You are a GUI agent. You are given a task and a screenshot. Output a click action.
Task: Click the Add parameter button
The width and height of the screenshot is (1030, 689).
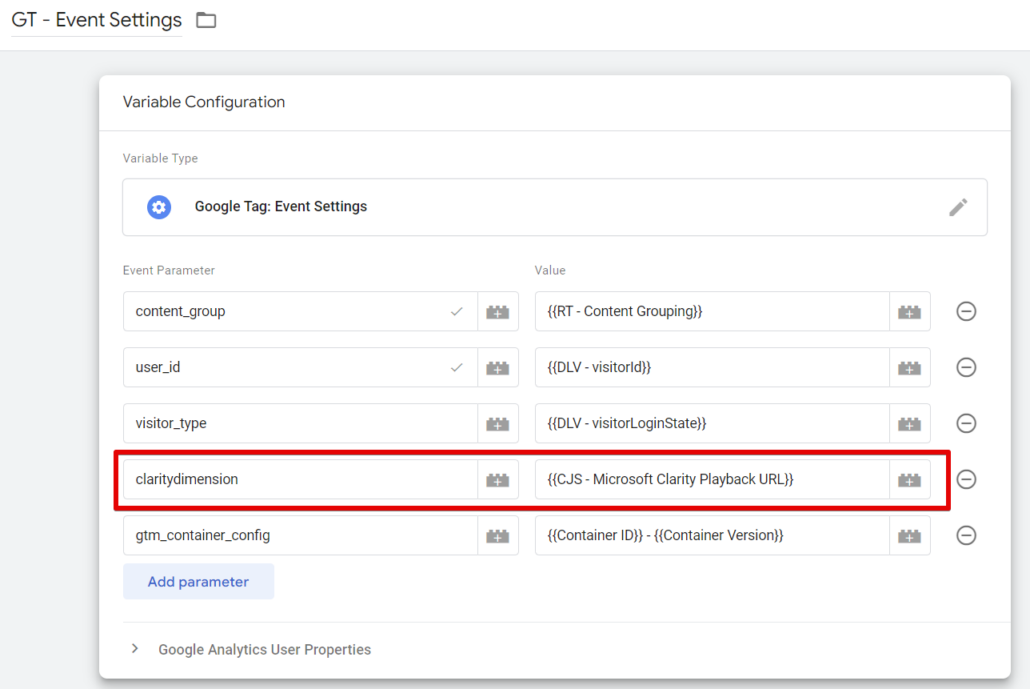coord(198,581)
